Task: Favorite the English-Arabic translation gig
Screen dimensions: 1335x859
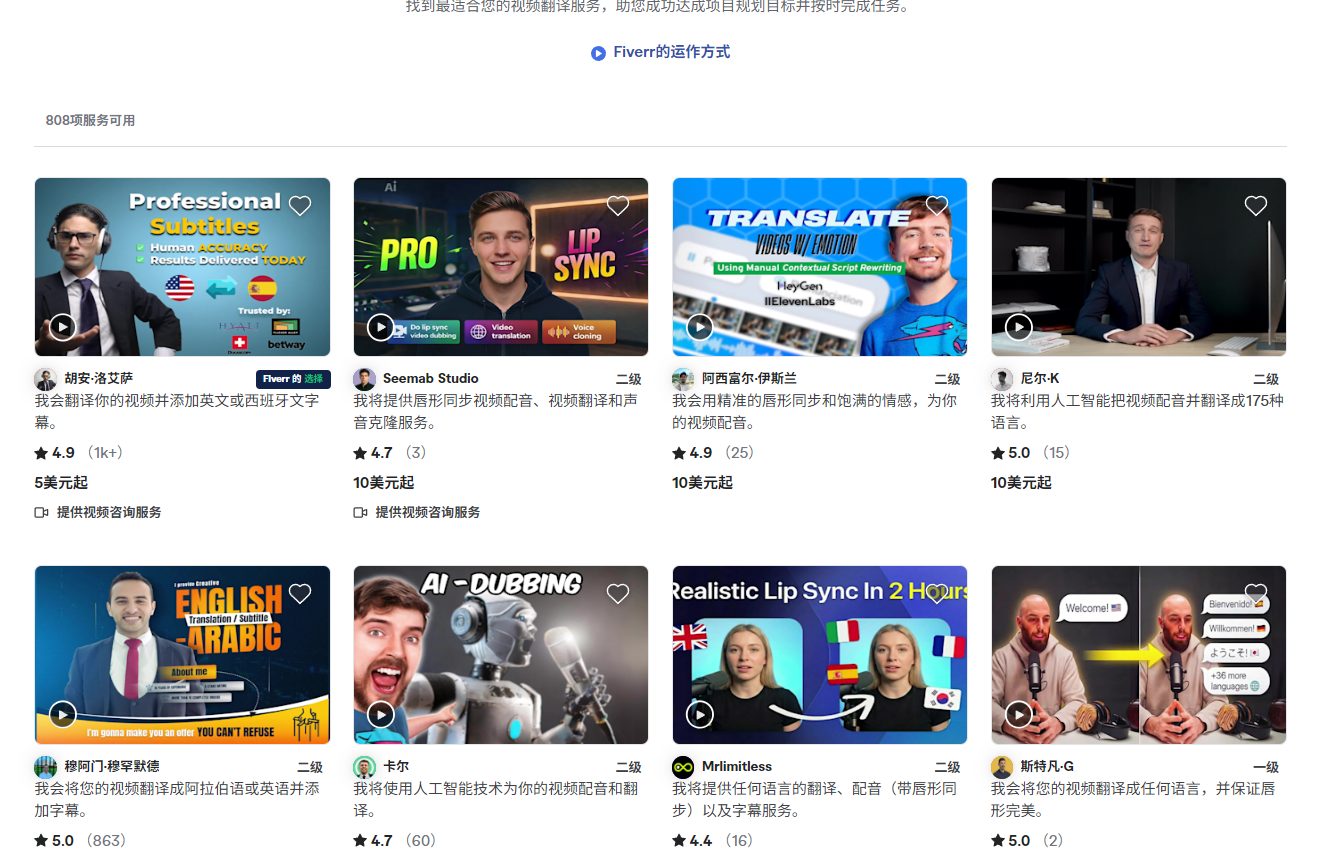Action: 300,594
